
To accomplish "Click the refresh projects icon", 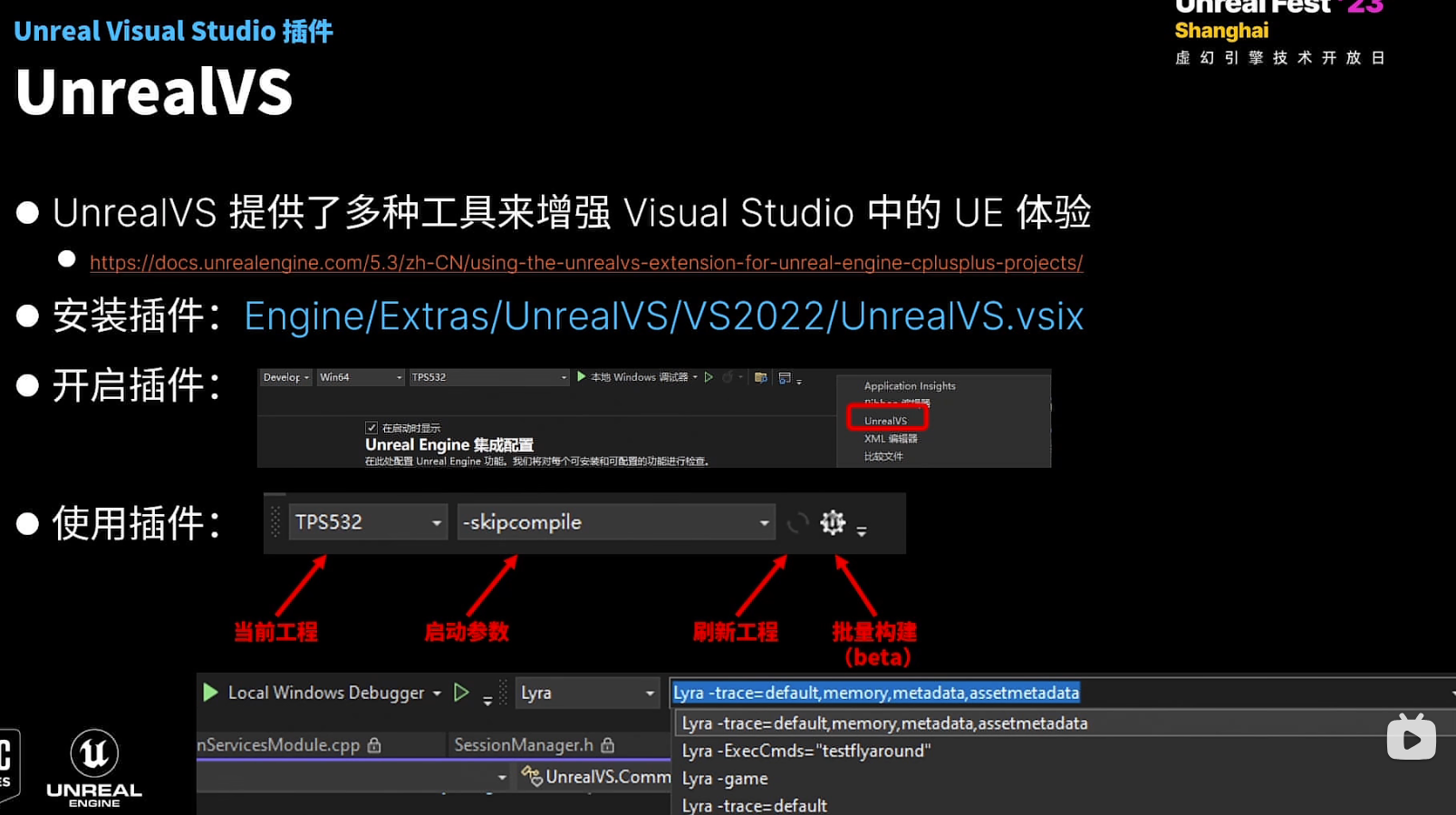I will coord(797,523).
